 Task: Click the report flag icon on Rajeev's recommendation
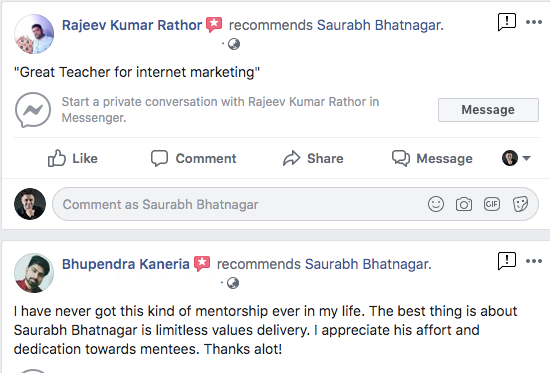[x=507, y=22]
